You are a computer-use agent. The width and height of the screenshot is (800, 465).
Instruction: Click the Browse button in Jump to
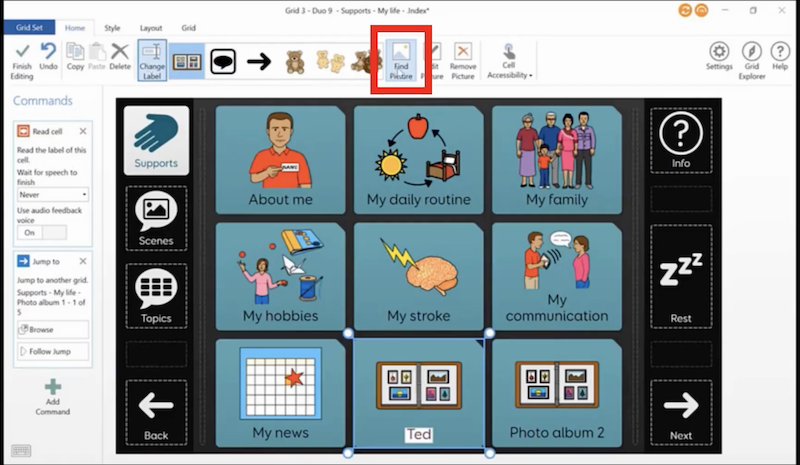[53, 329]
